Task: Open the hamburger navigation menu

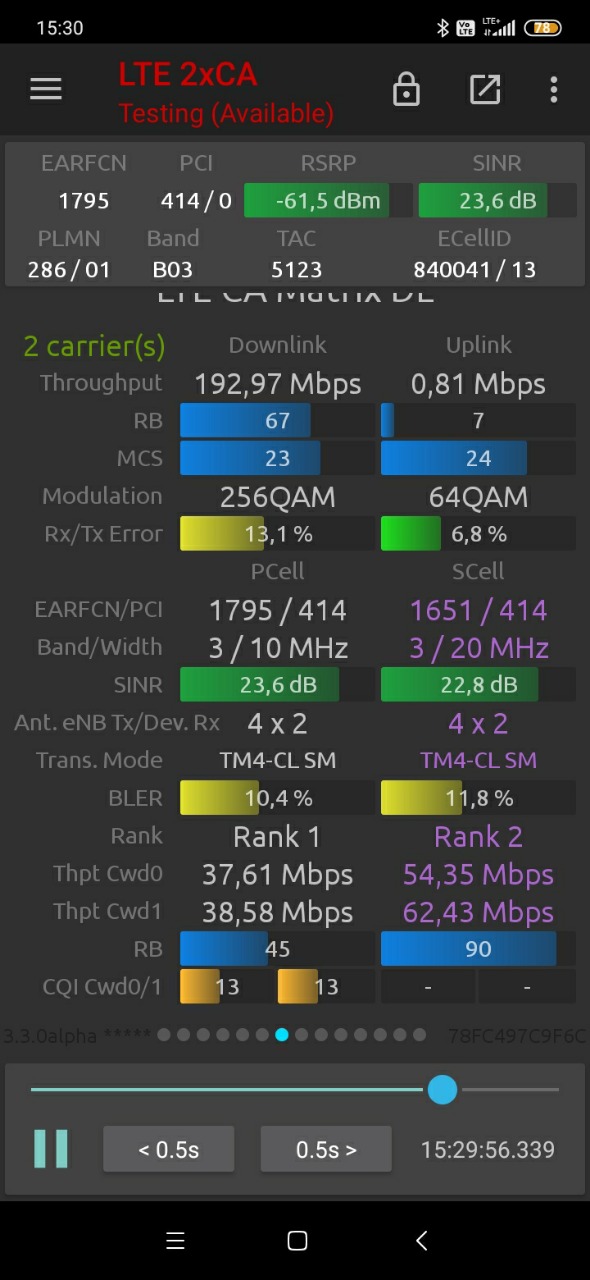Action: pos(46,89)
